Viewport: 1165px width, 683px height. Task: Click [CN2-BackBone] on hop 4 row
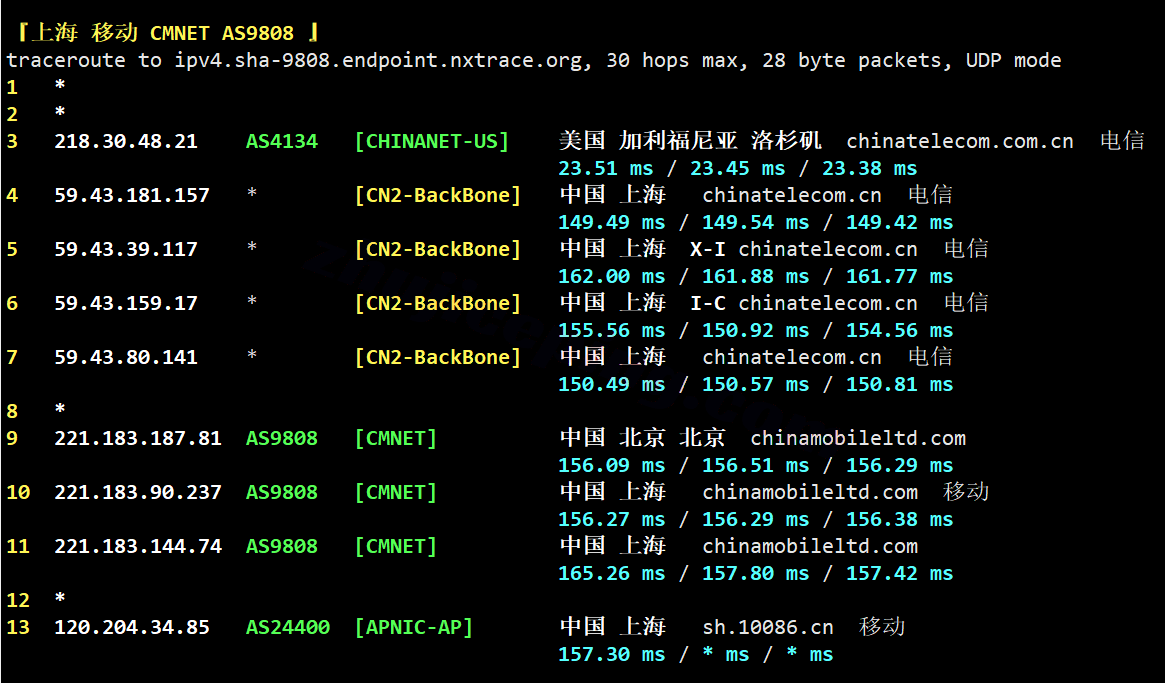coord(438,195)
